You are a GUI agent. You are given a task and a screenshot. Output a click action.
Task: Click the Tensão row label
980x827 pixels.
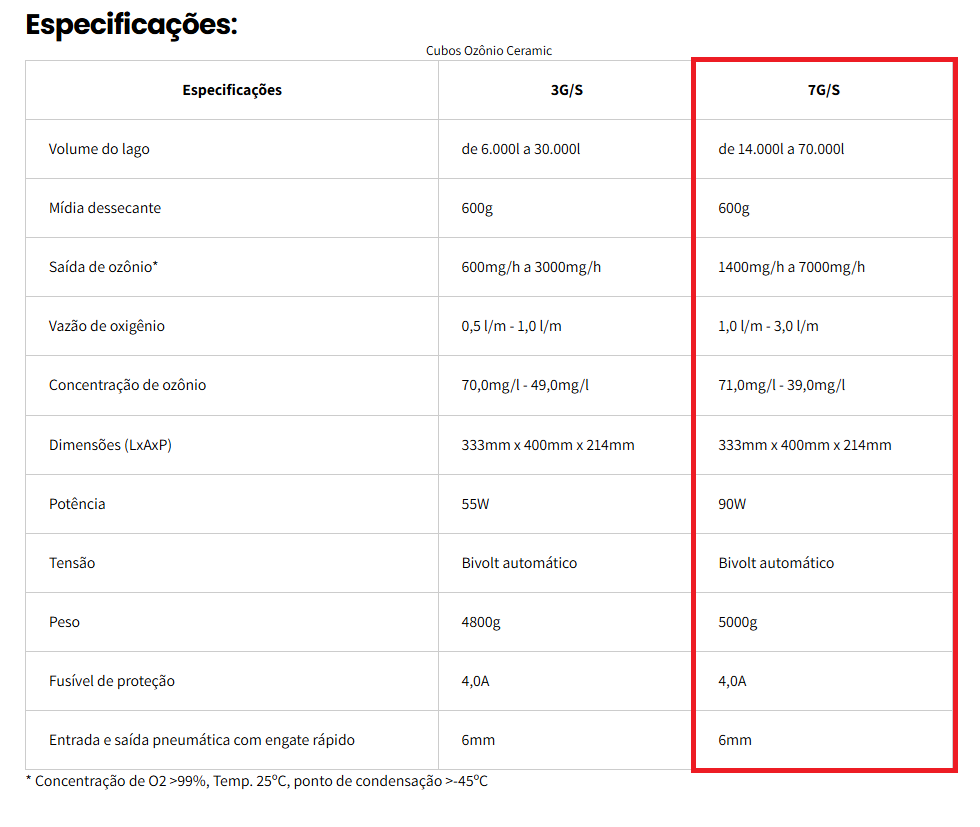pyautogui.click(x=72, y=563)
